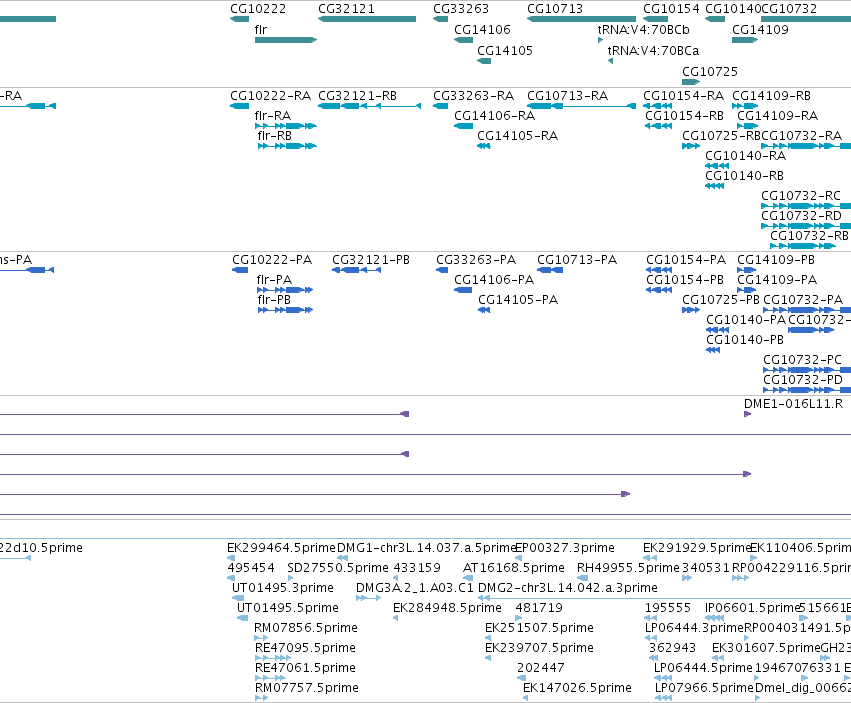Select the flr gene arrow
This screenshot has width=851, height=703.
286,40
